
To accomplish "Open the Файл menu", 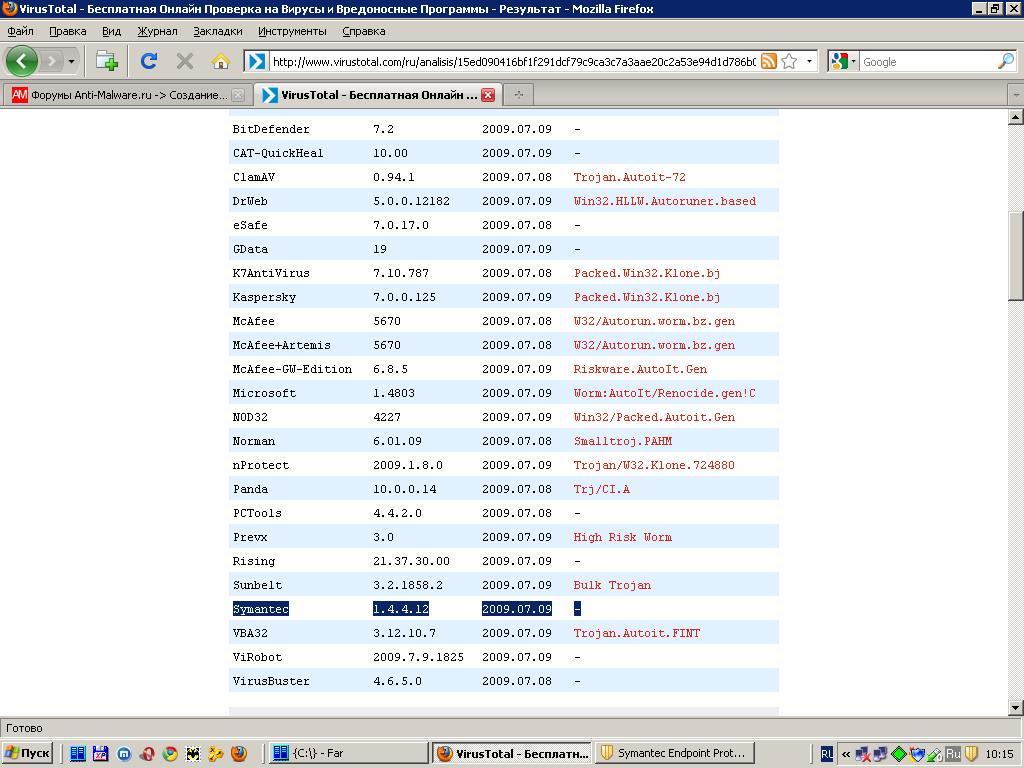I will coord(20,31).
